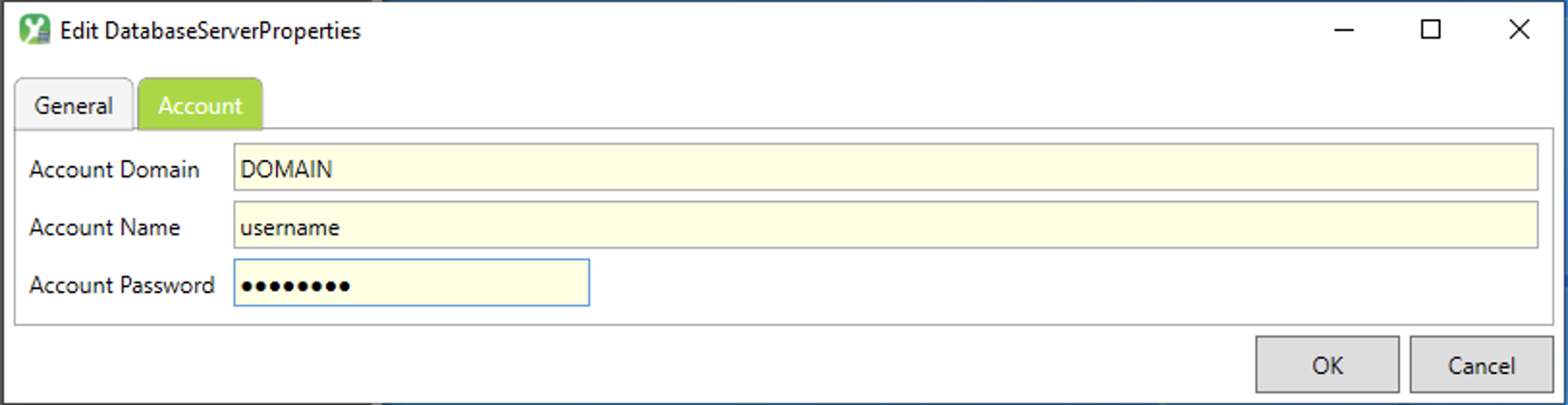Click the masked password dots

(x=295, y=286)
